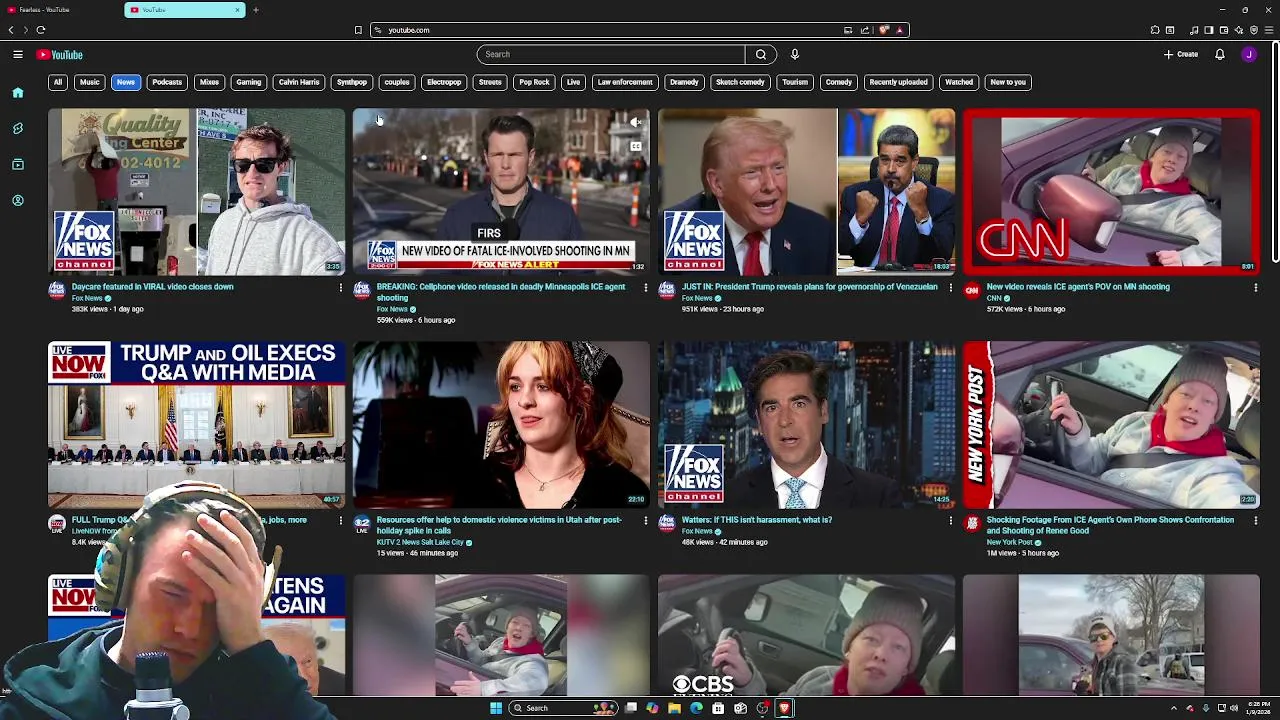
Task: Select the Music filter chip
Action: tap(90, 82)
